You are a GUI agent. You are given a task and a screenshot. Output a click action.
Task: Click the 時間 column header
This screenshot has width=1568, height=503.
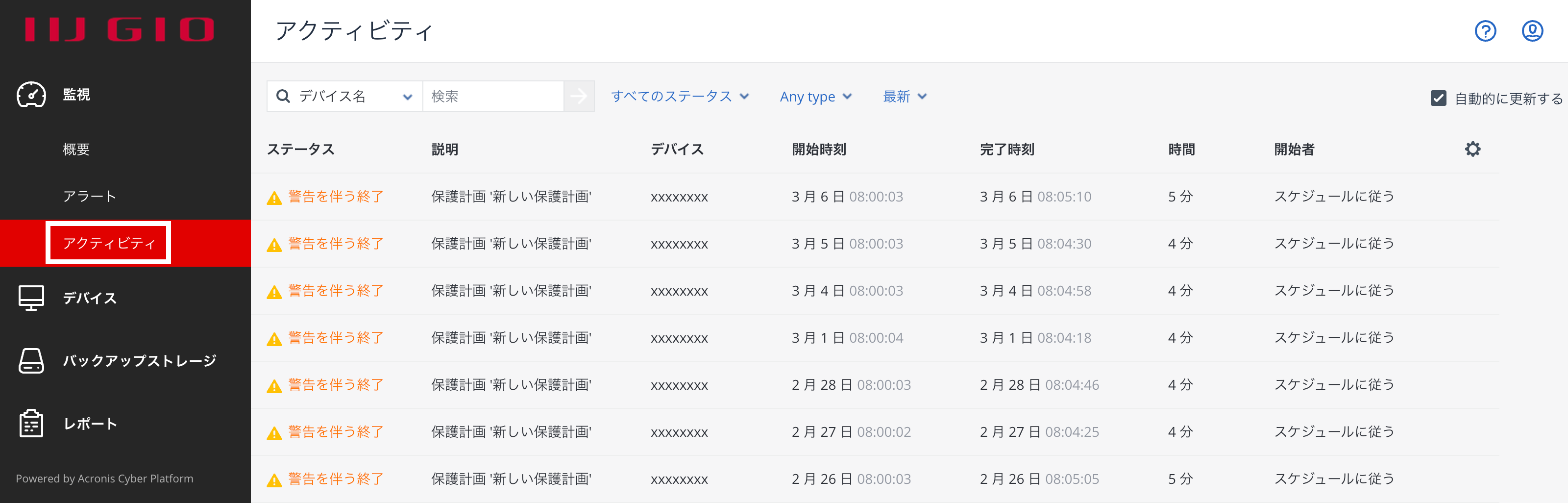tap(1181, 149)
